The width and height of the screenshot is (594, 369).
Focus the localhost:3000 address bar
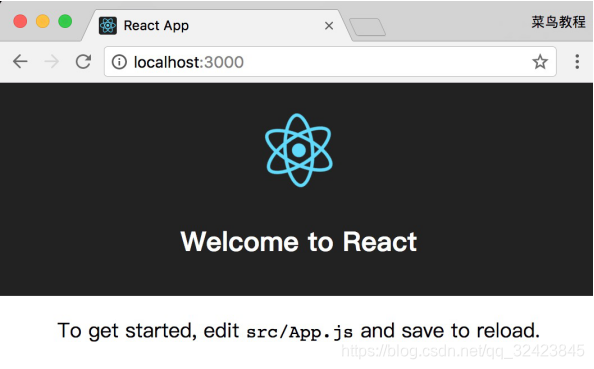[330, 62]
